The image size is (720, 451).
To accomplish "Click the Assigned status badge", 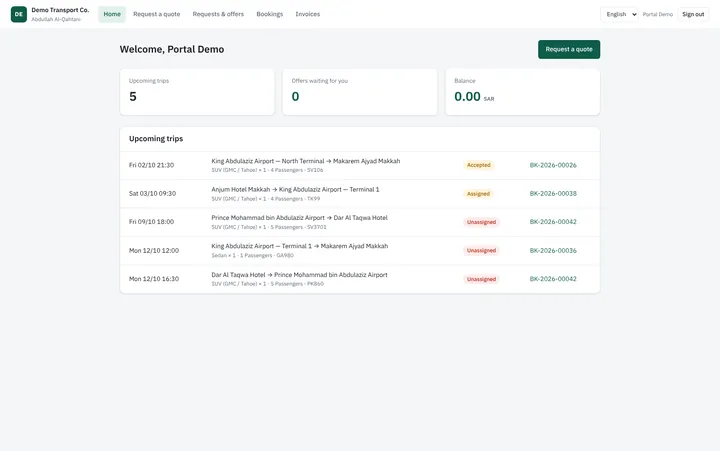I will coord(478,194).
